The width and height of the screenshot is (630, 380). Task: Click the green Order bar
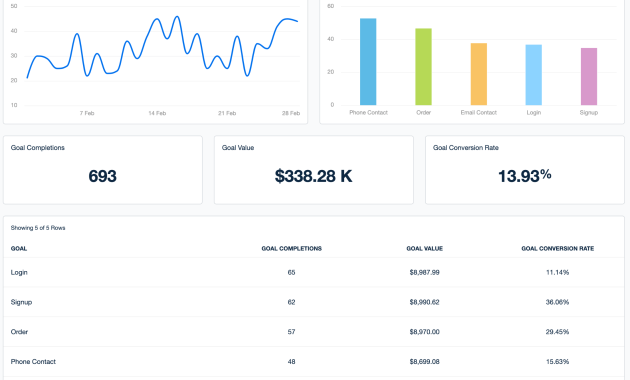(x=423, y=67)
